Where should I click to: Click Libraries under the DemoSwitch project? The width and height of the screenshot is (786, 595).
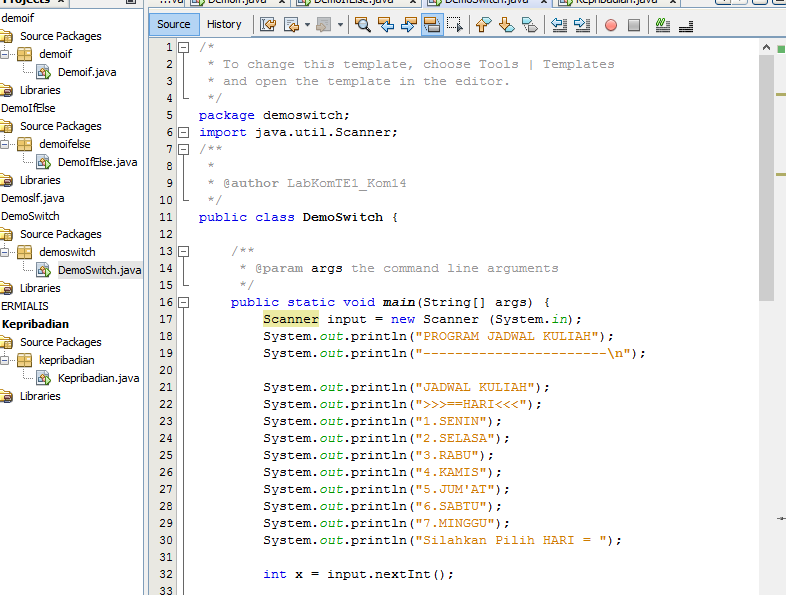(x=40, y=288)
